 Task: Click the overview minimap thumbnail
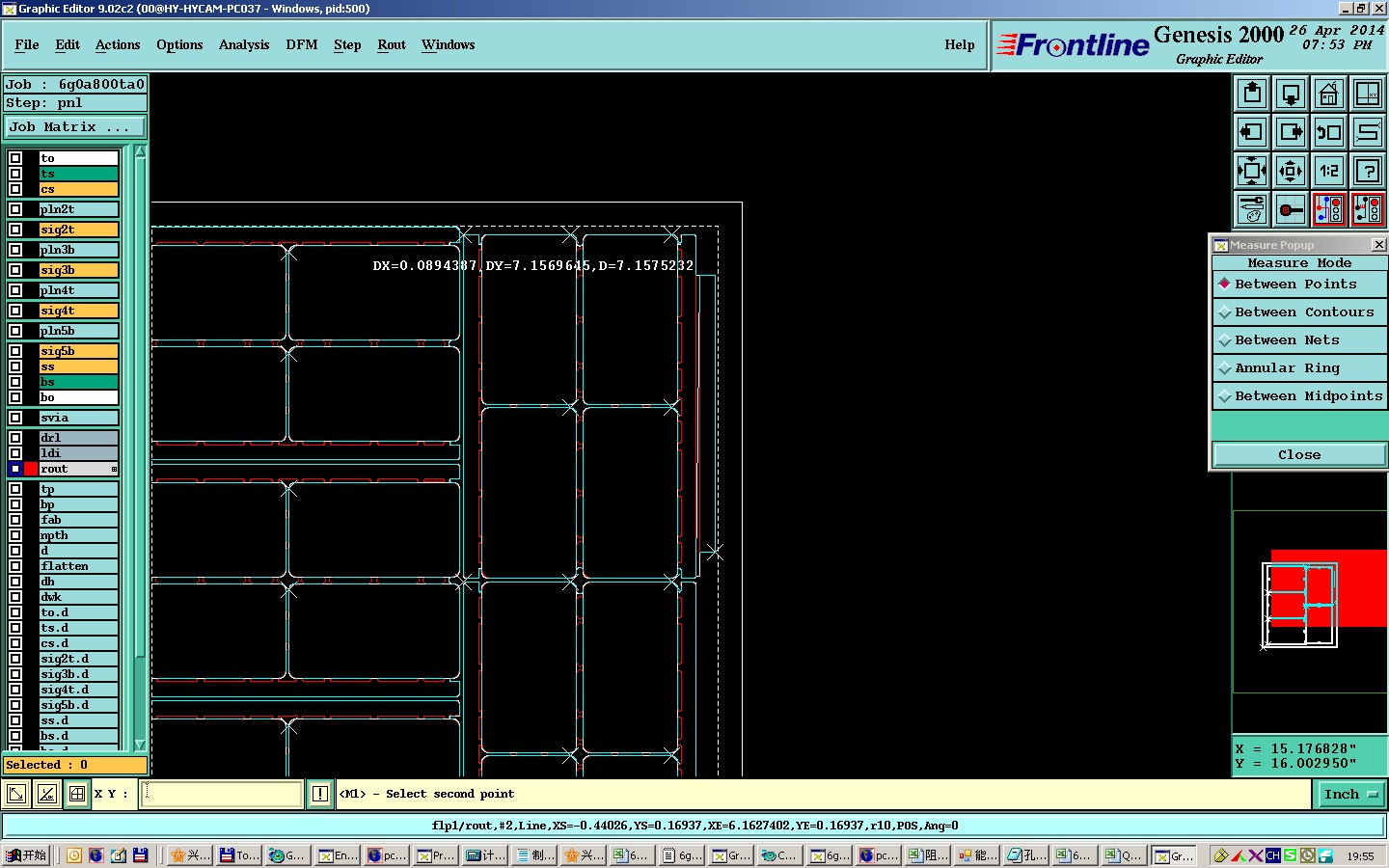click(x=1310, y=603)
